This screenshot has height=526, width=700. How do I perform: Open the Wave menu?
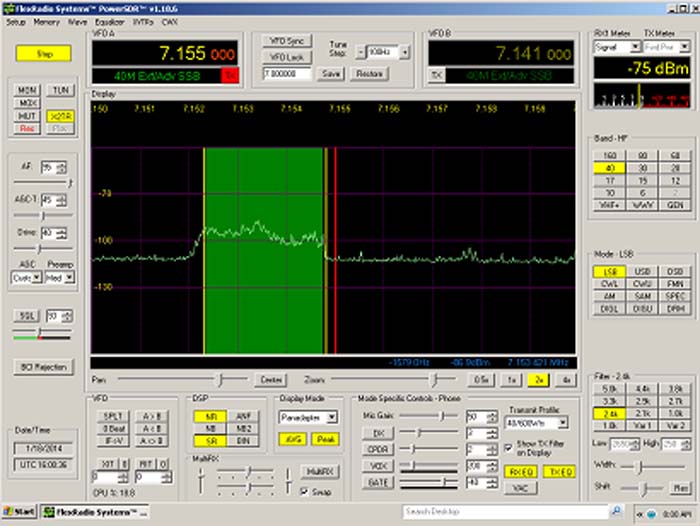coord(77,22)
